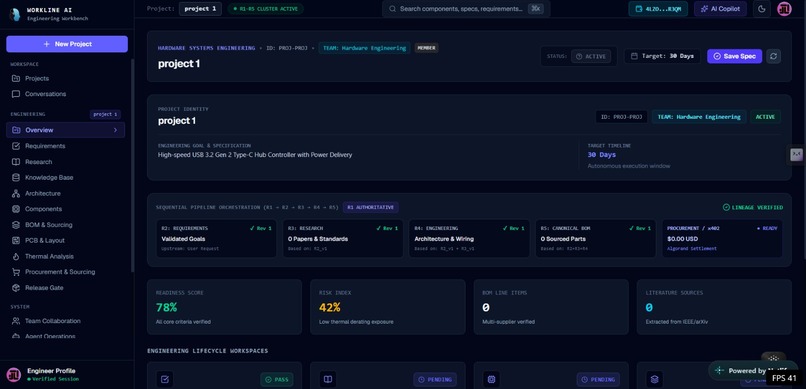This screenshot has height=389, width=806.
Task: Click the LINEAGE VERIFIED indicator
Action: pos(753,208)
